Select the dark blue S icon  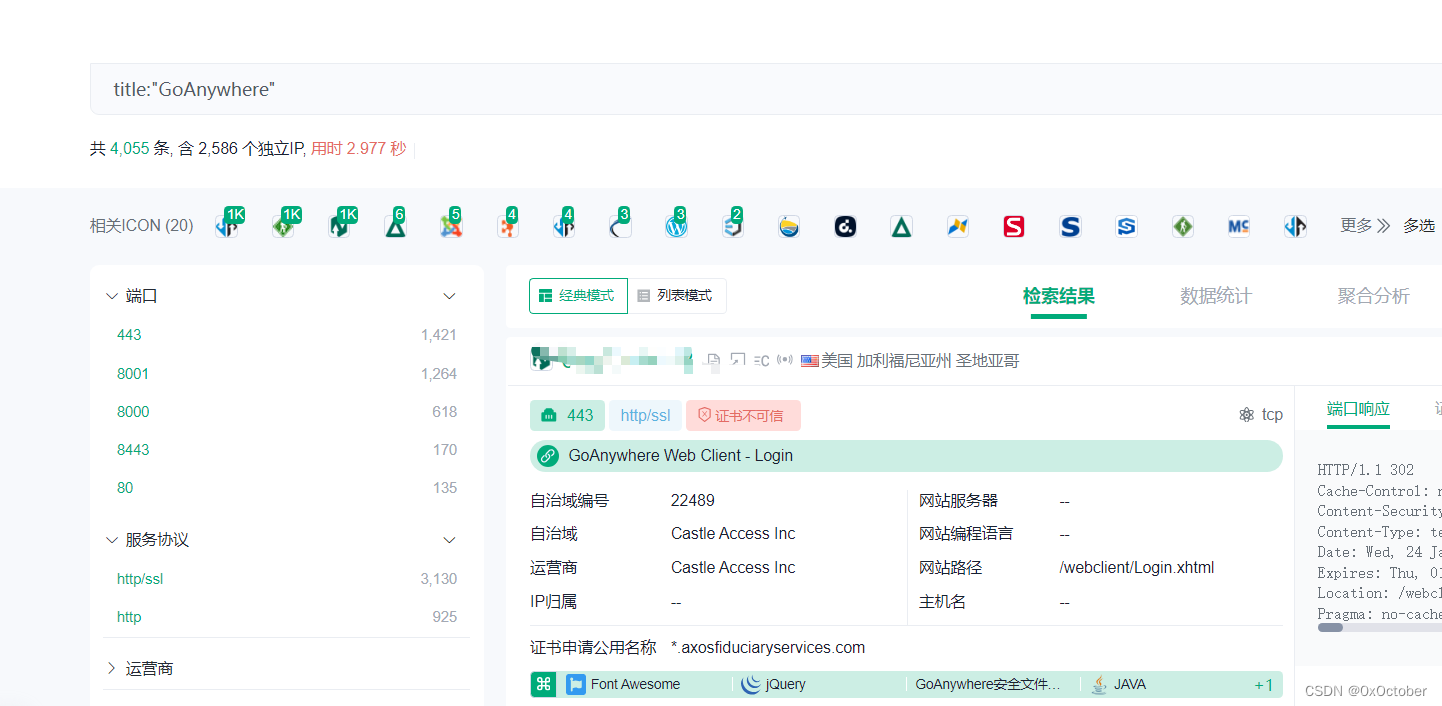(x=1070, y=227)
